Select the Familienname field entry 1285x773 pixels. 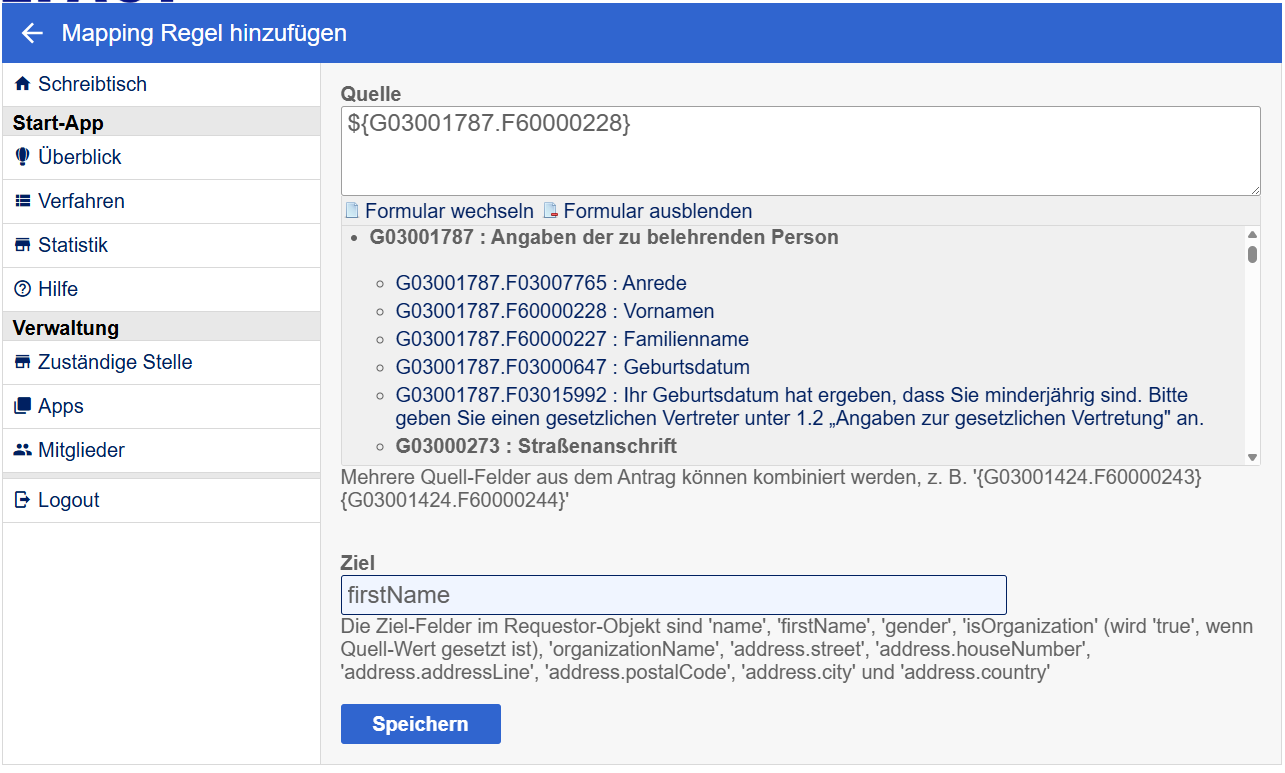(x=571, y=339)
